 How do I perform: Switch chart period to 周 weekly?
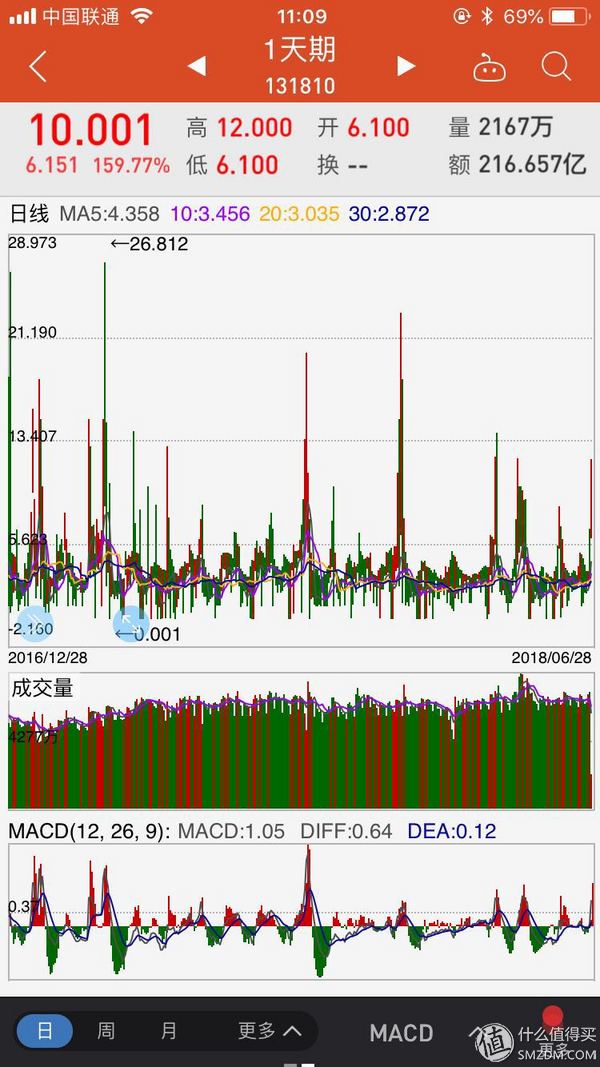(x=106, y=1031)
